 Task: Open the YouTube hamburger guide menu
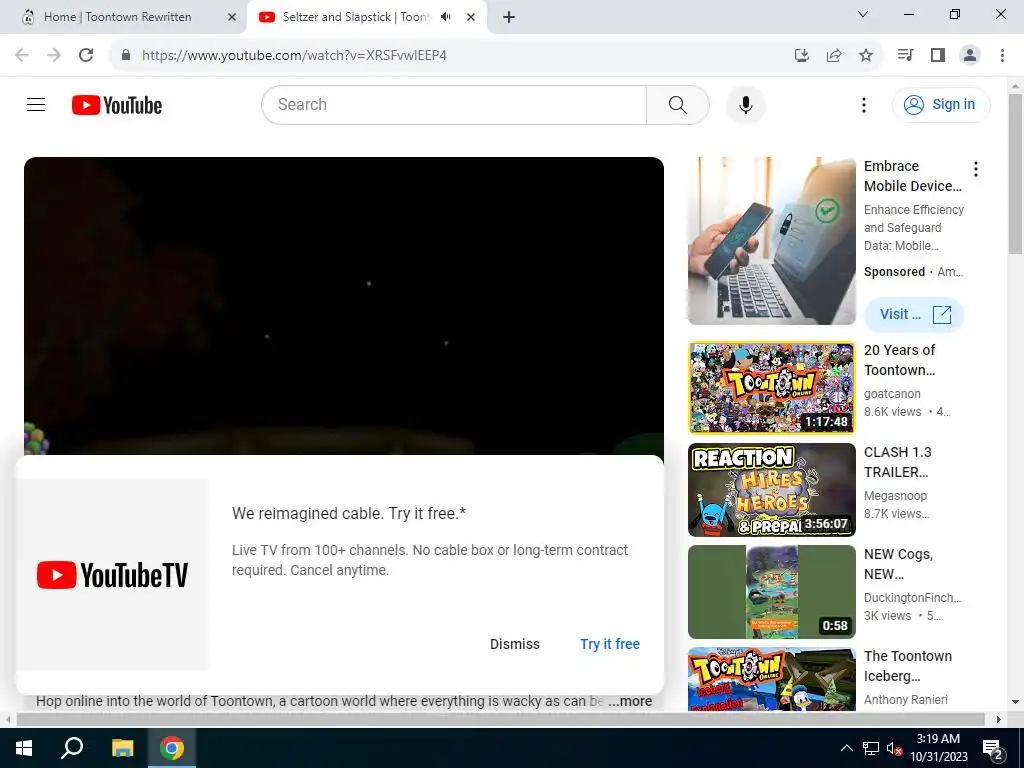[x=36, y=104]
